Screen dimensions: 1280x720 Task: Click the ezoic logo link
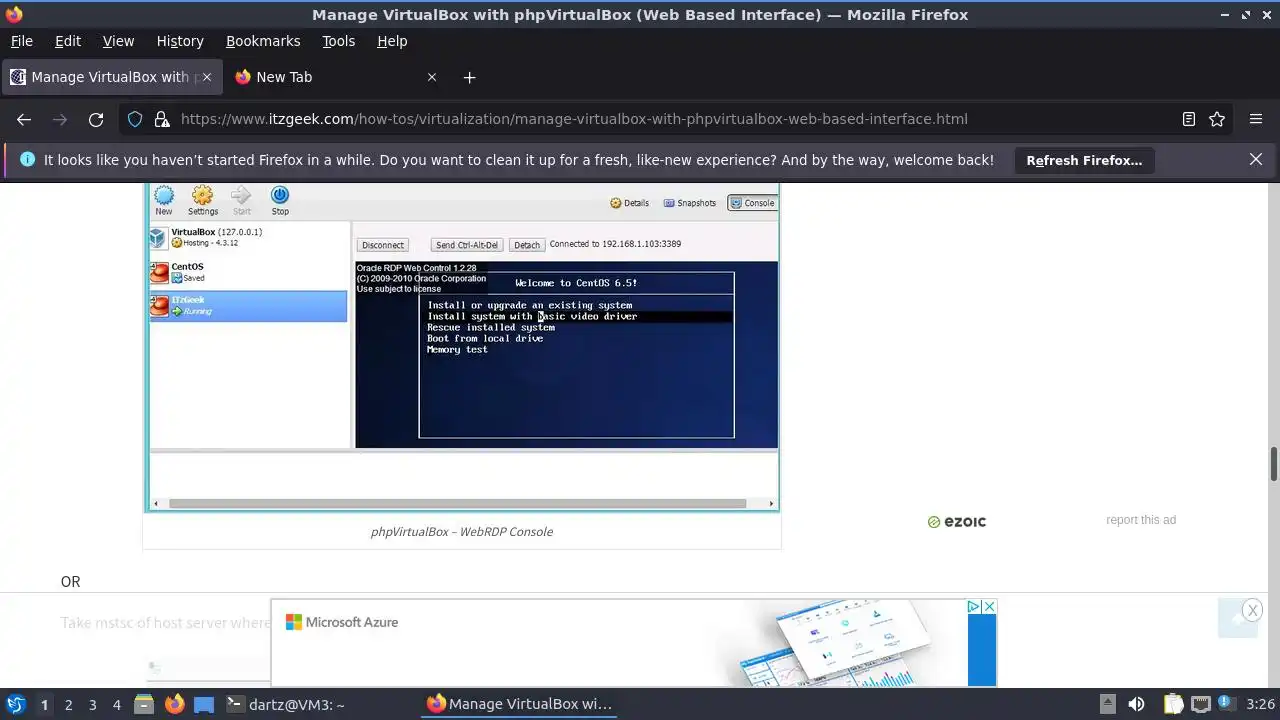pyautogui.click(x=957, y=521)
